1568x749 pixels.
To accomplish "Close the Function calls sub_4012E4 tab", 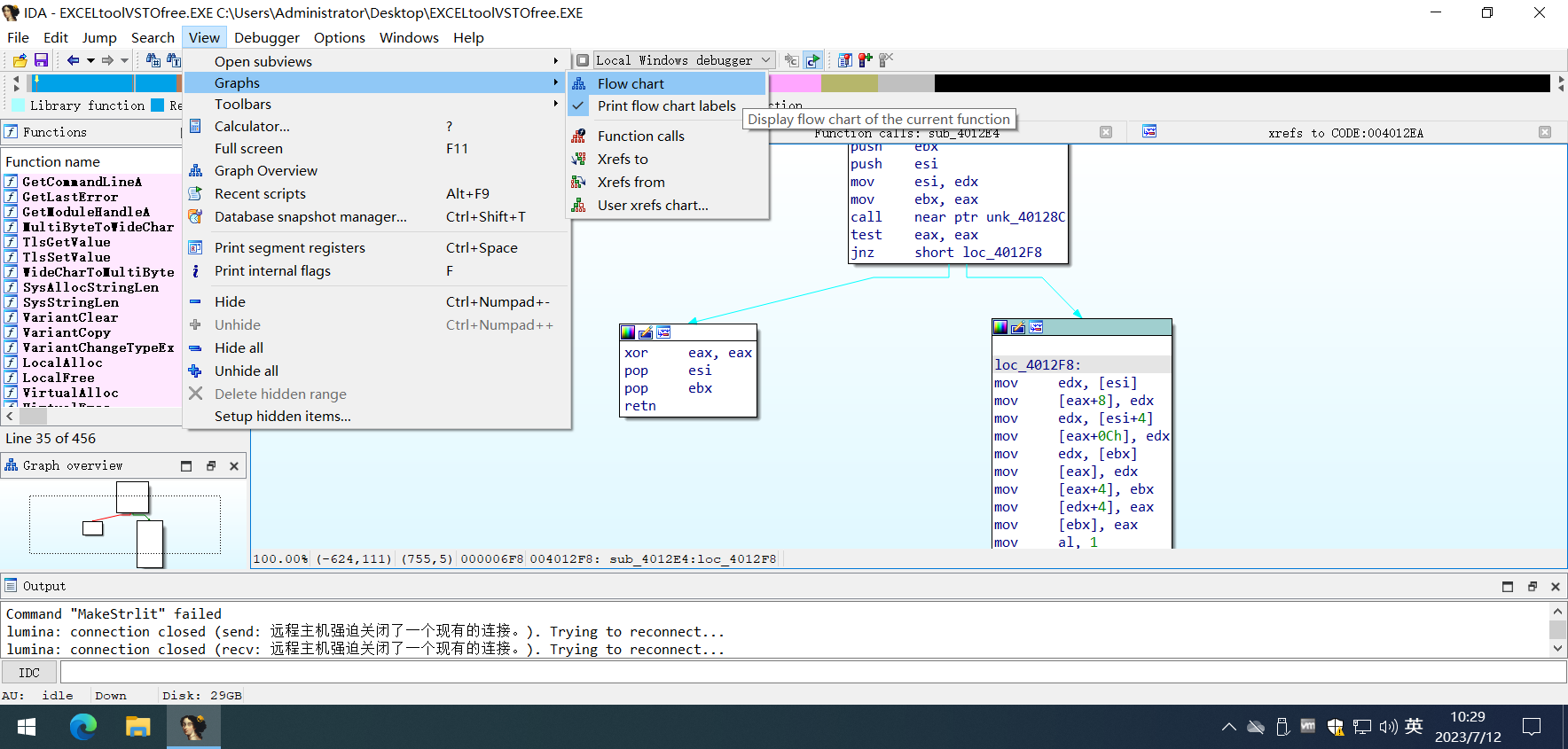I will (1106, 132).
